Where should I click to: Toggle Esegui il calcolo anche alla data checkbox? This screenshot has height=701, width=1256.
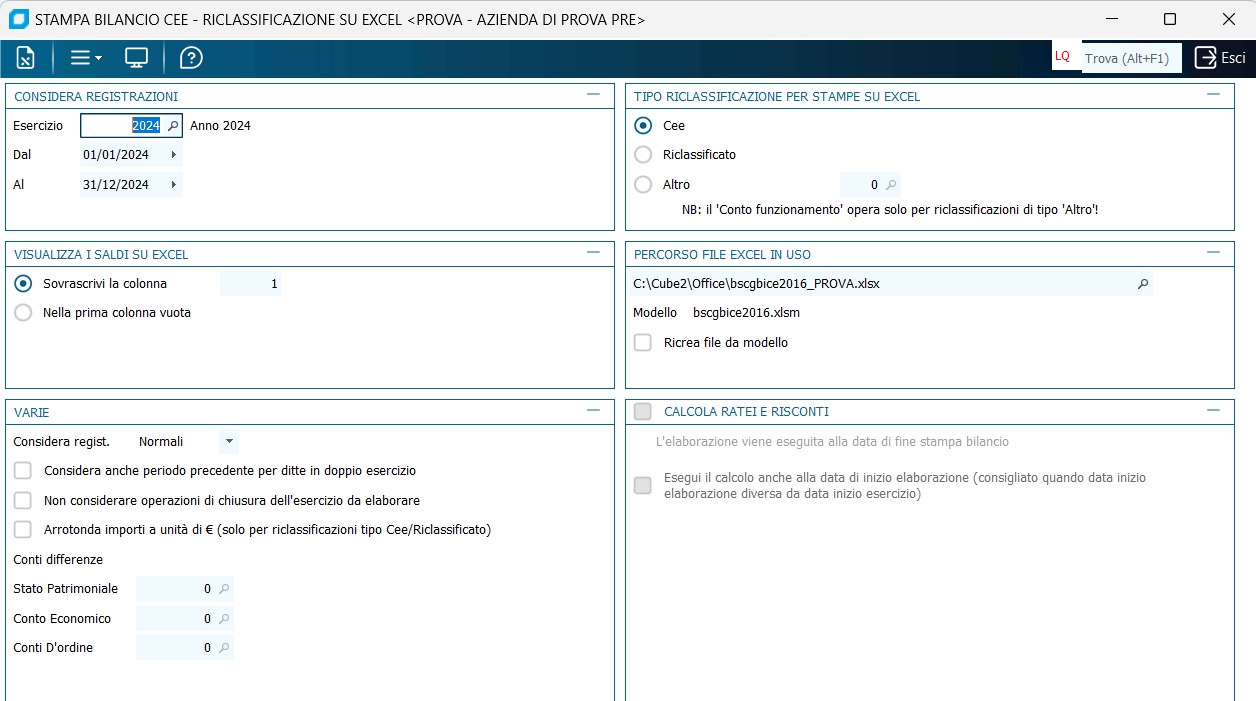point(643,486)
